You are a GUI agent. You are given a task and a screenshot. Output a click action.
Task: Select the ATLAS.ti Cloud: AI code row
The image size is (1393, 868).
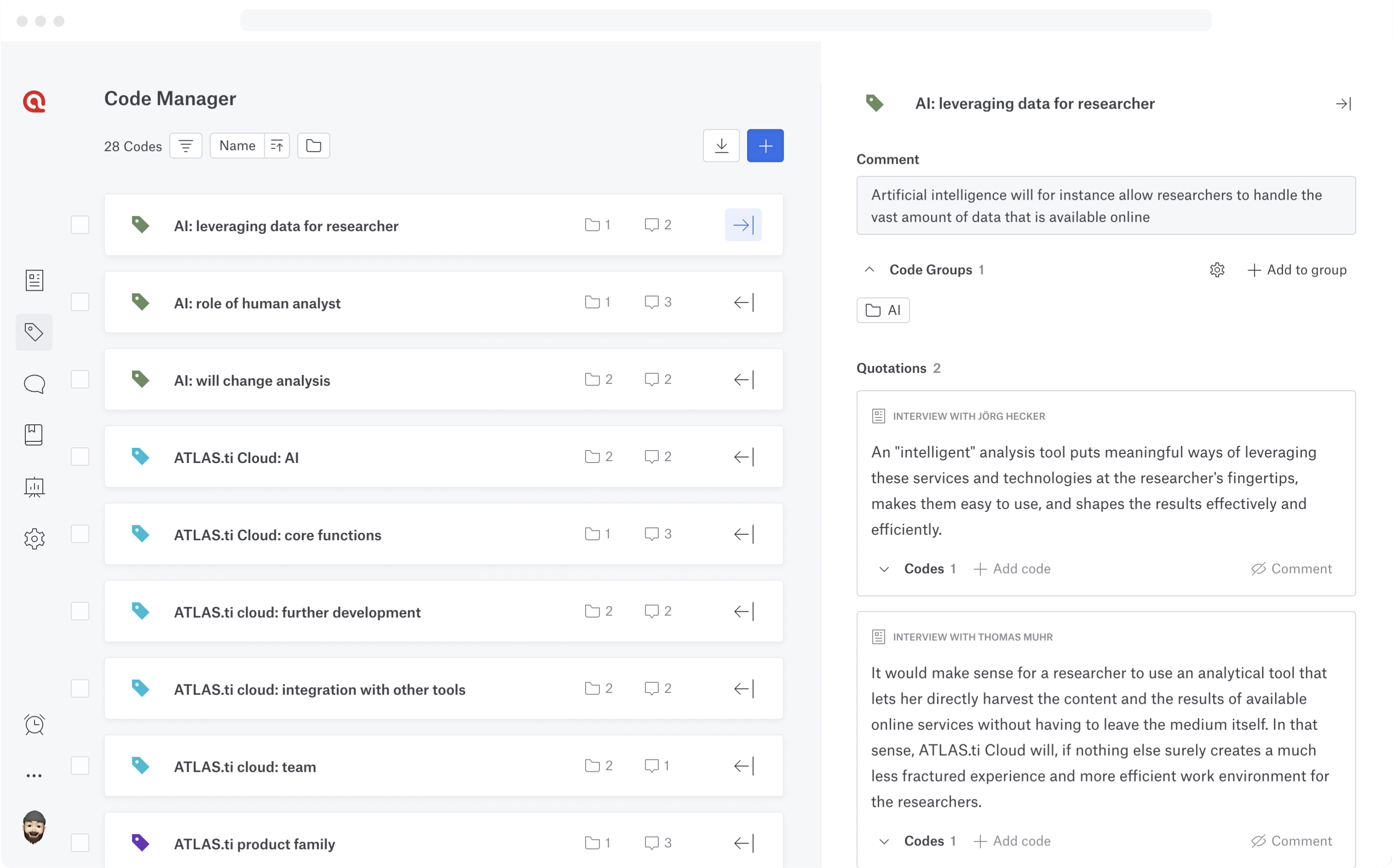(367, 457)
